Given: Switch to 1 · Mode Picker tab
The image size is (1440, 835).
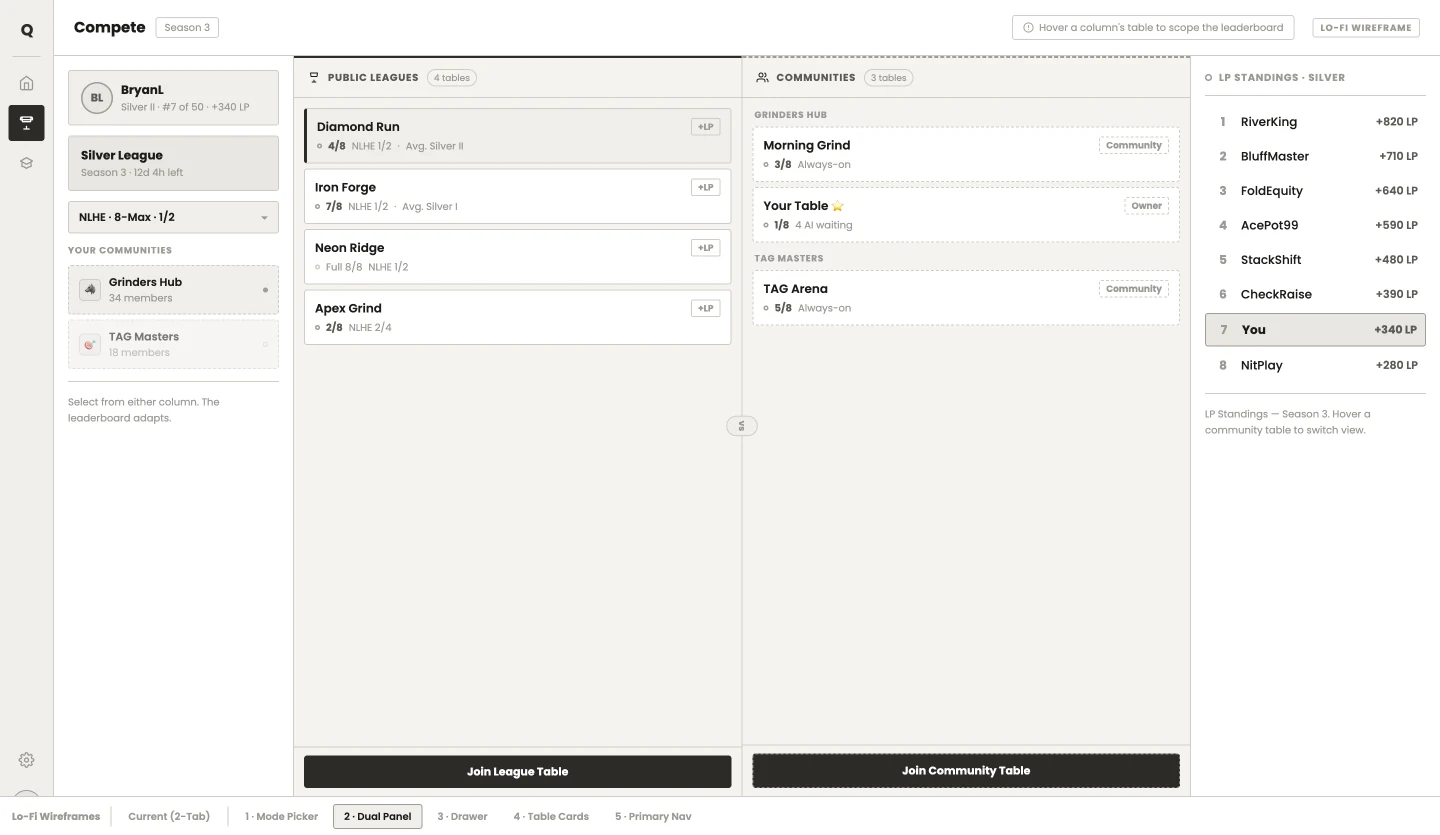Looking at the screenshot, I should 281,816.
